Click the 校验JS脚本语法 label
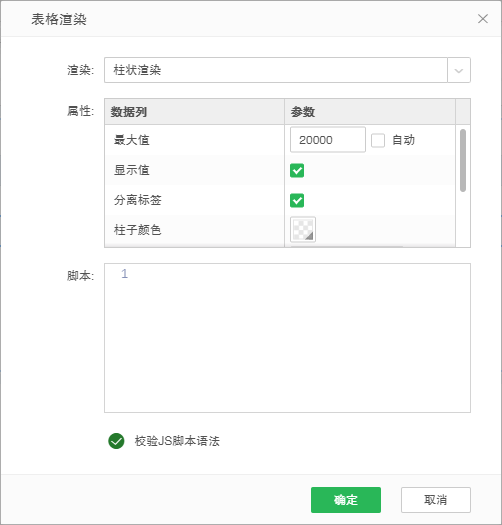This screenshot has height=525, width=502. pyautogui.click(x=177, y=441)
